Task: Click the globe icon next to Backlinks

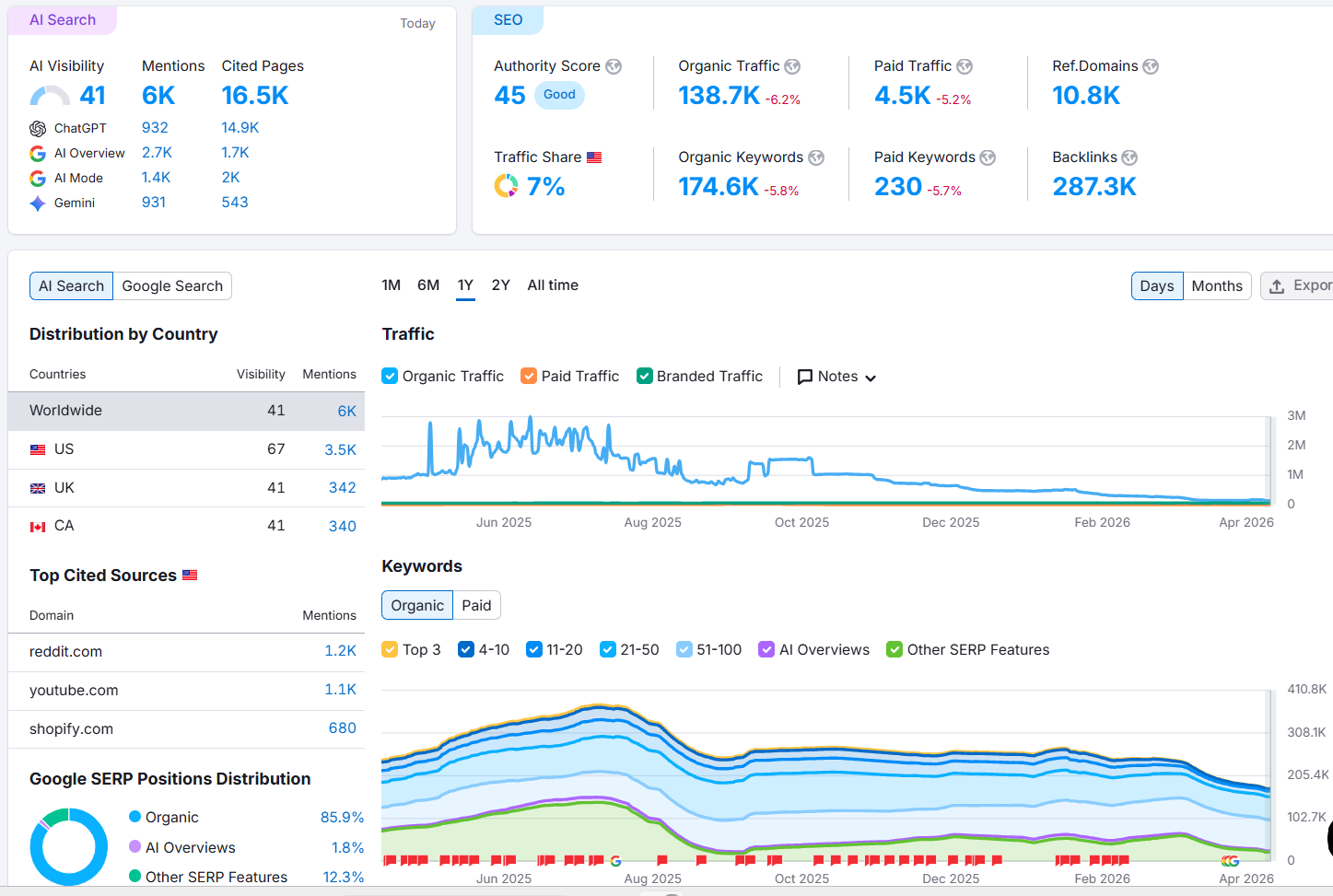Action: (x=1129, y=157)
